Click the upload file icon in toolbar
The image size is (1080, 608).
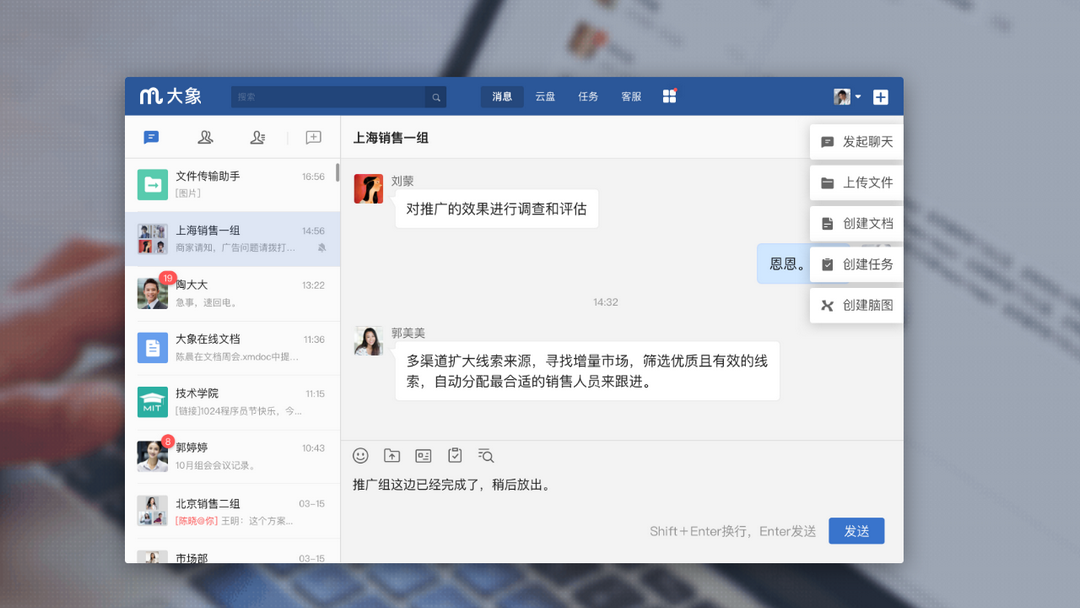point(392,455)
